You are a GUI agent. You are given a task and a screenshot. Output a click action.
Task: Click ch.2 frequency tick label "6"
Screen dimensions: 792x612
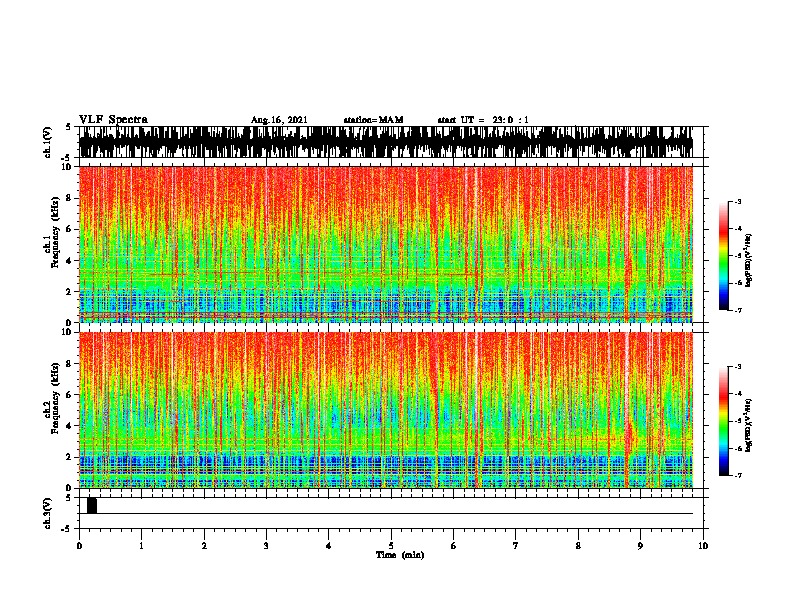pos(70,395)
